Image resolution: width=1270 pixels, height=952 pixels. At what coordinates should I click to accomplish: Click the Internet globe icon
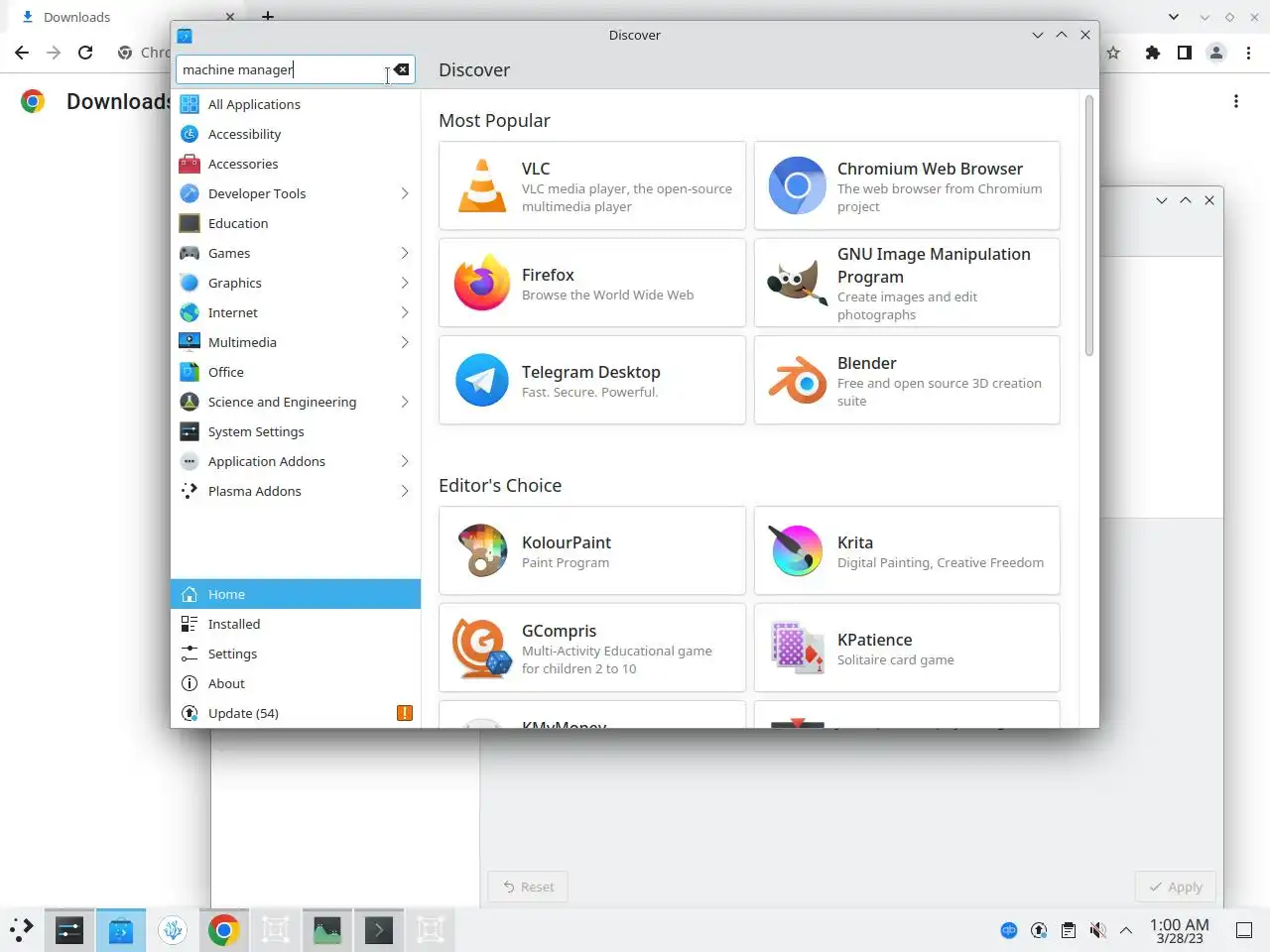pyautogui.click(x=190, y=312)
